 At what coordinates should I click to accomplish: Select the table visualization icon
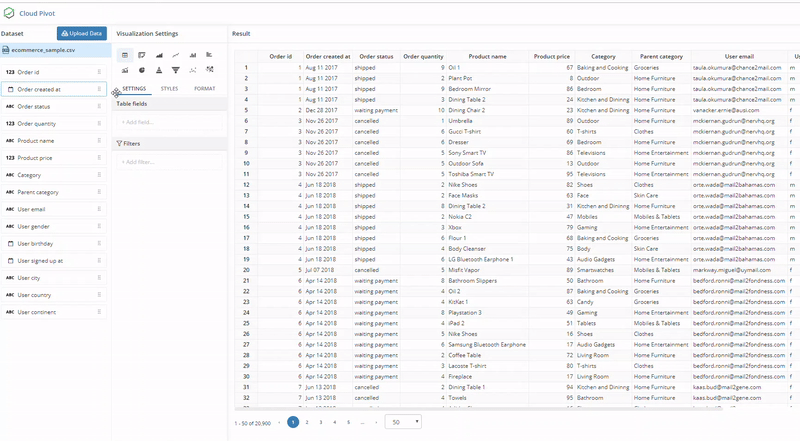click(x=124, y=55)
